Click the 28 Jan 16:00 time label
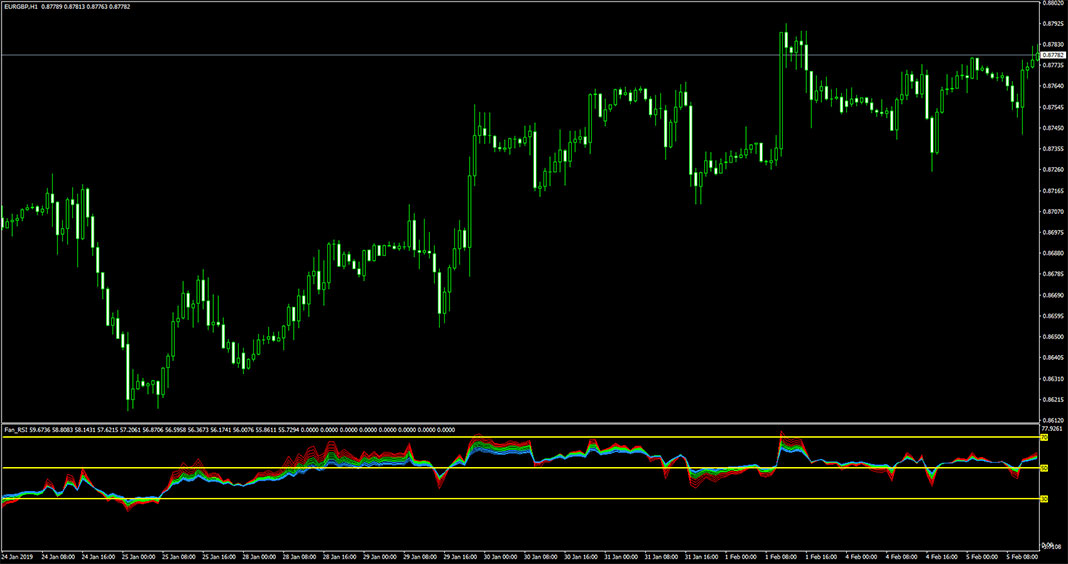This screenshot has height=564, width=1068. point(338,556)
